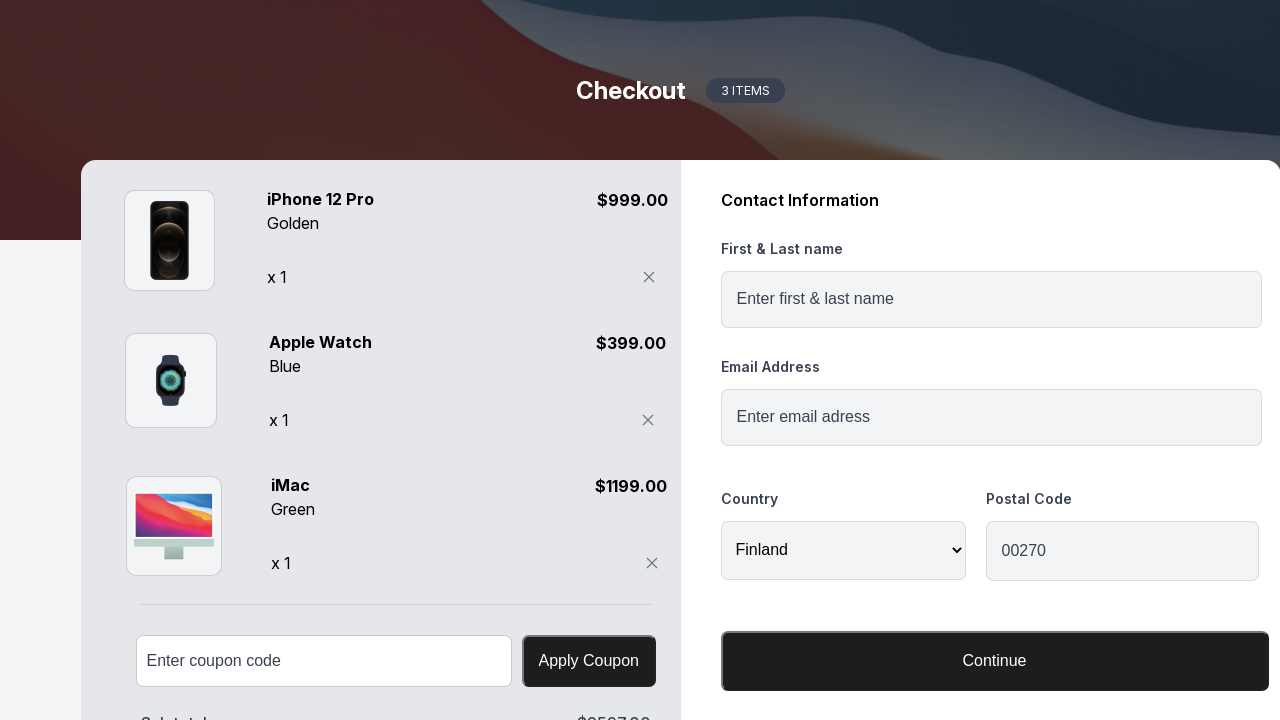Click the iPhone 12 Pro product image
The height and width of the screenshot is (720, 1280).
pyautogui.click(x=169, y=240)
